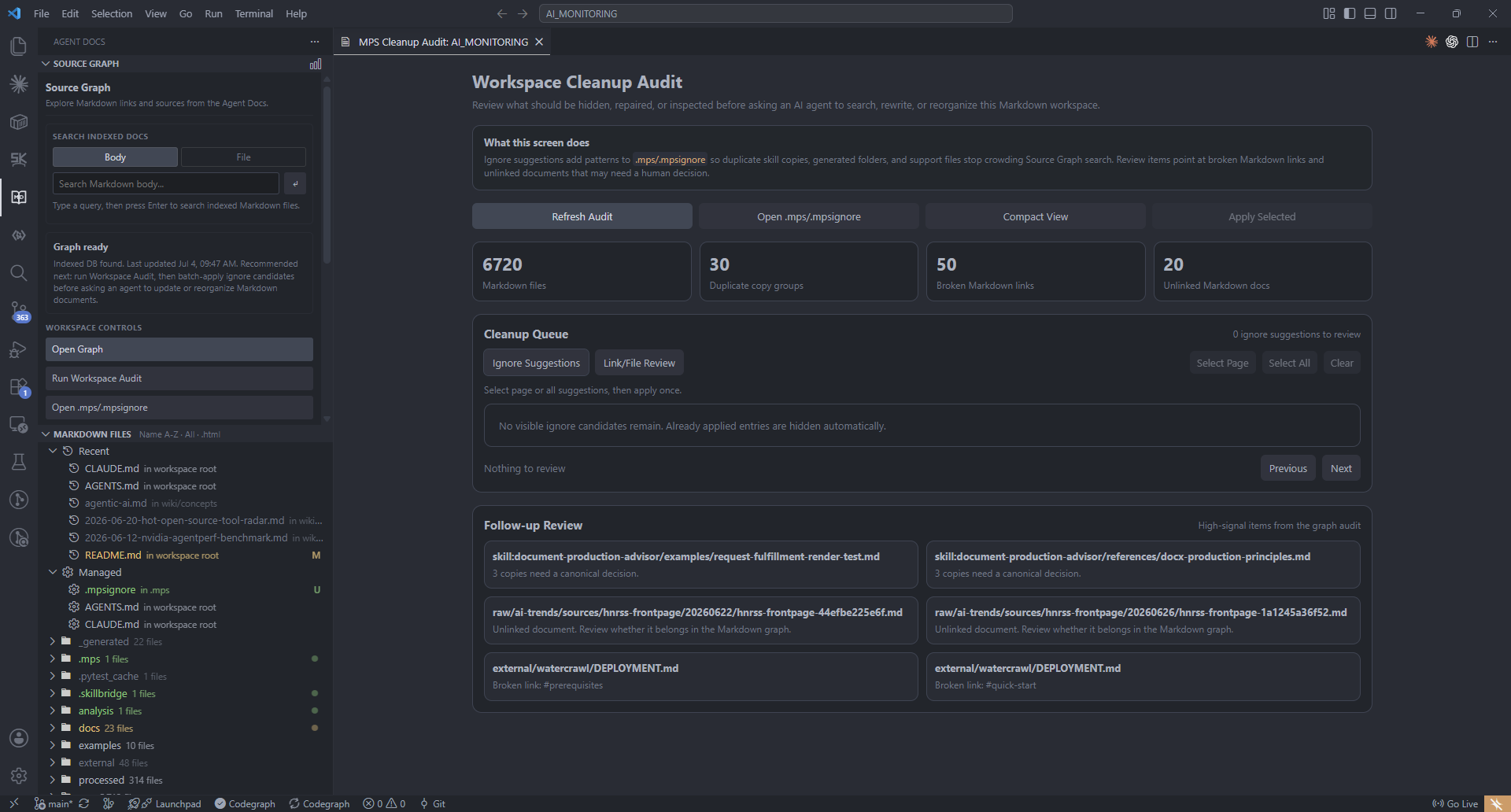The image size is (1511, 812).
Task: Open Remote Explorer icon in activity bar
Action: 19,425
